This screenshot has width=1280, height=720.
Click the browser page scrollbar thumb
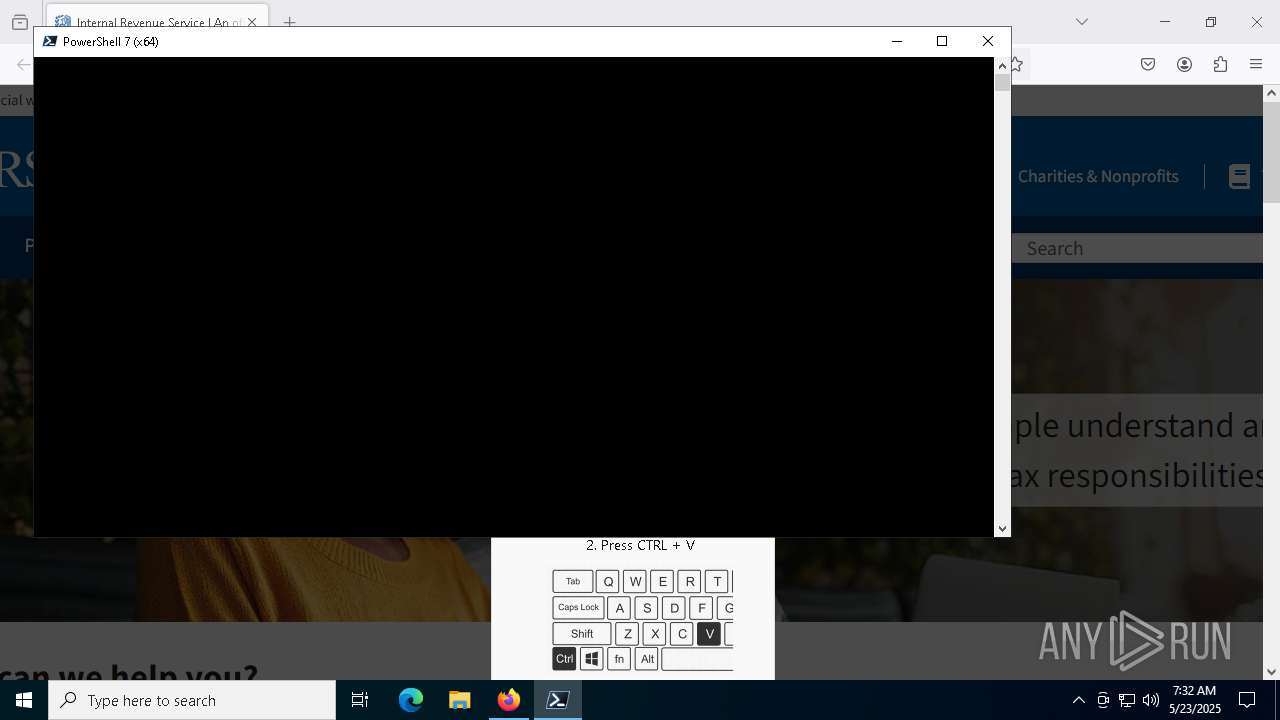click(x=1271, y=152)
